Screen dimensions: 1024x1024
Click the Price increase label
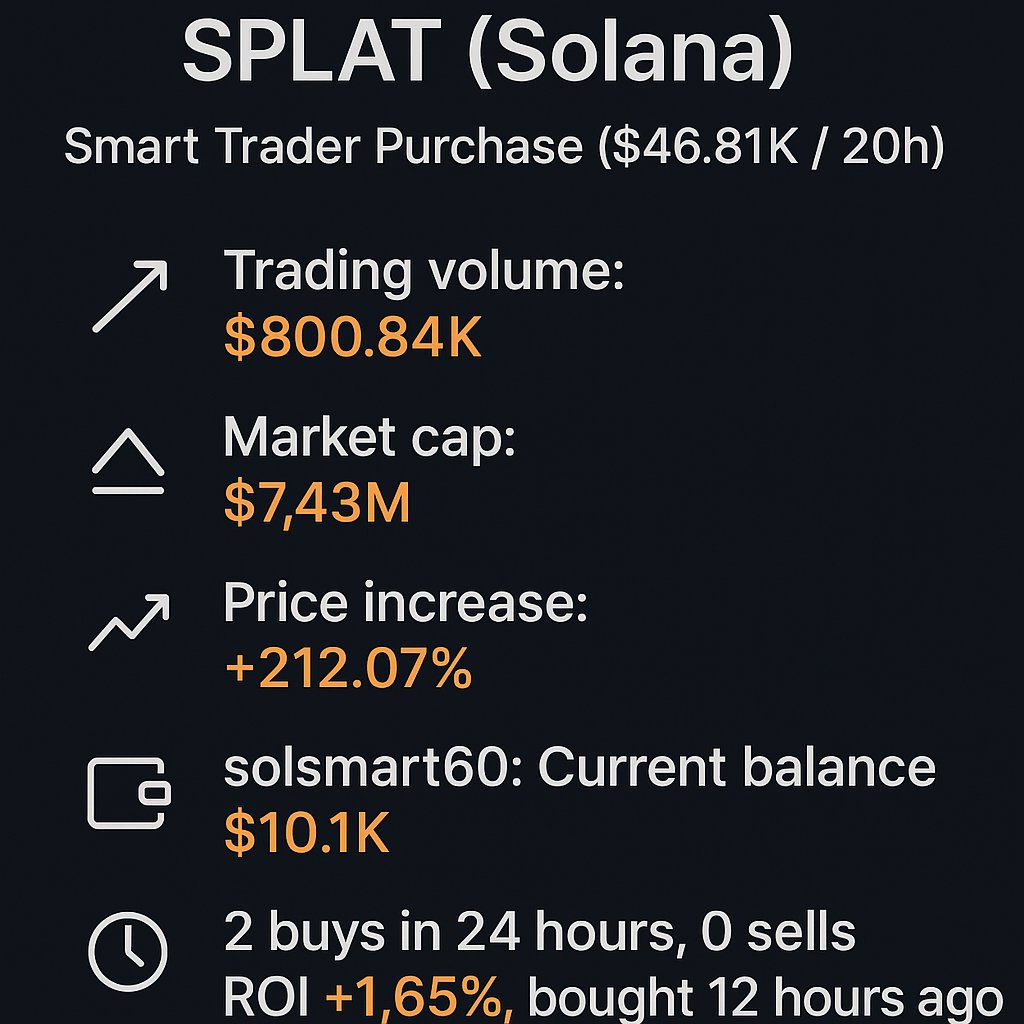point(406,601)
